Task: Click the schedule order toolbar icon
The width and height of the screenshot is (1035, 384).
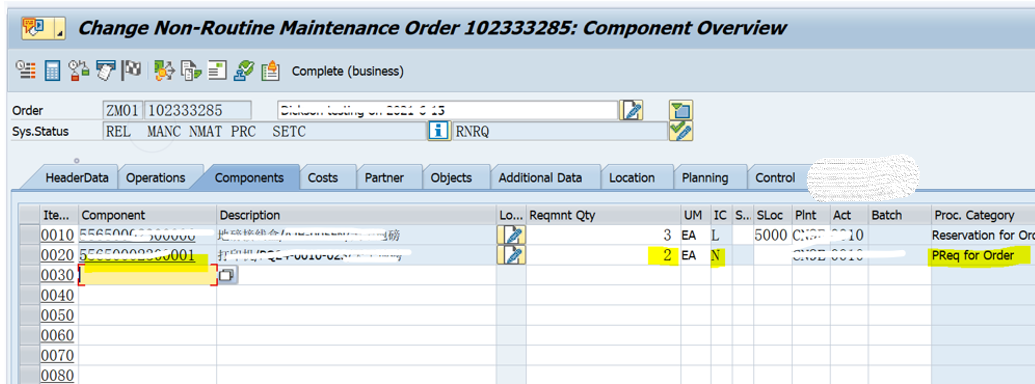Action: point(26,70)
